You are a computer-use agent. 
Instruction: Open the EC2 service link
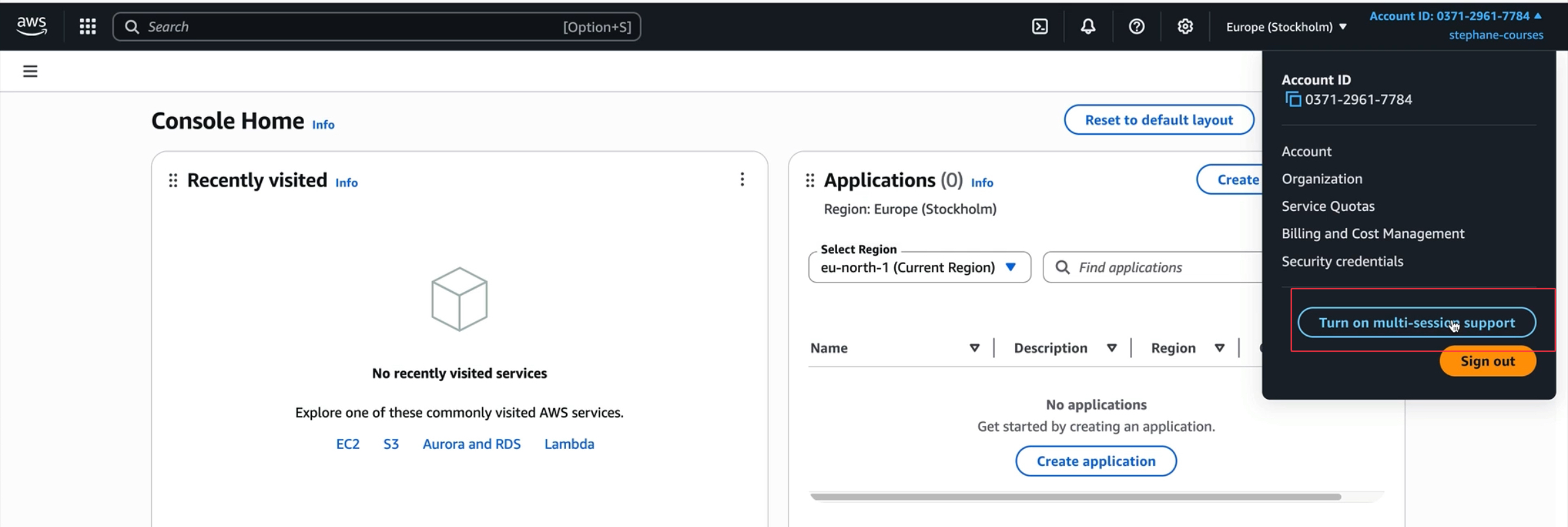coord(348,444)
